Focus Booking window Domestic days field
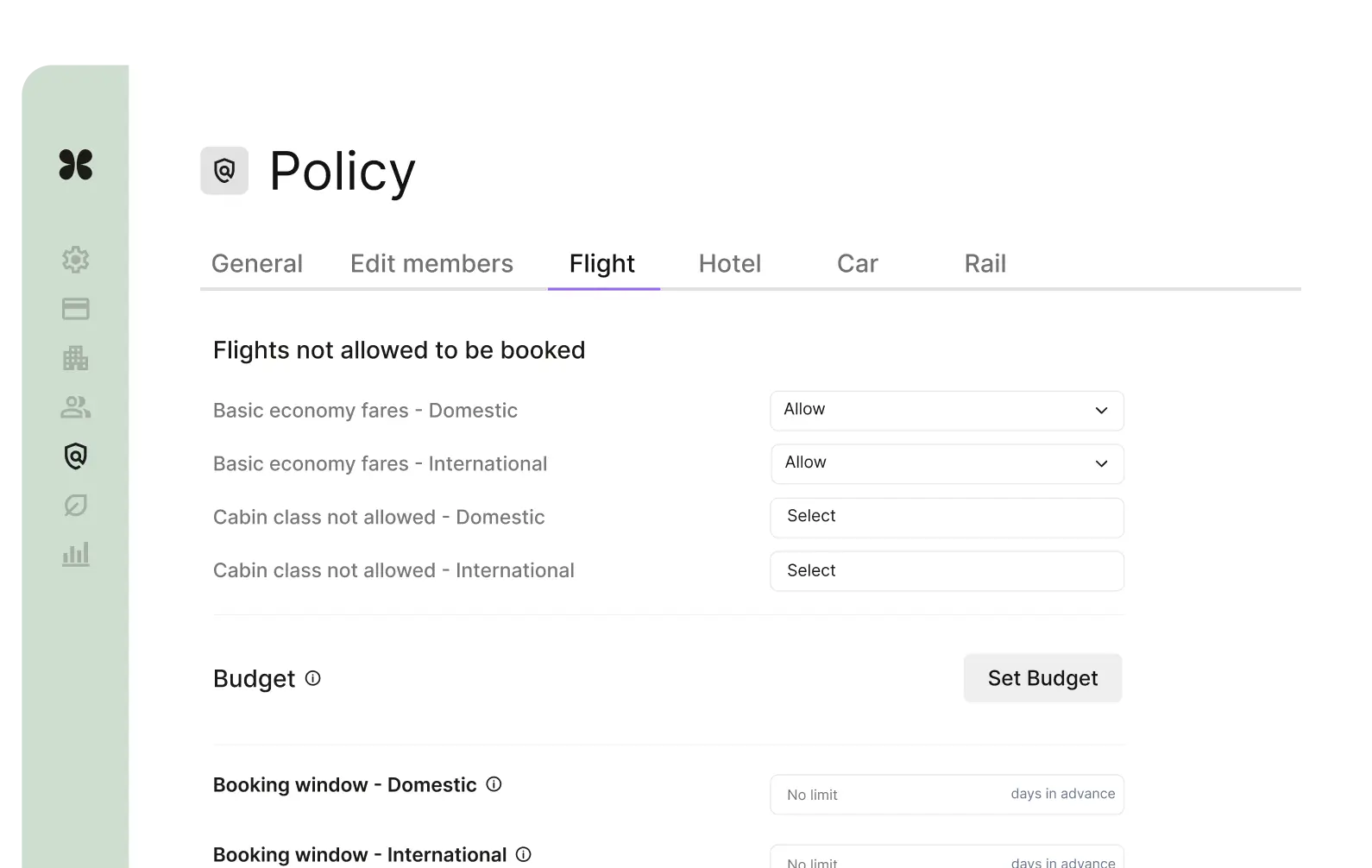The height and width of the screenshot is (868, 1372). tap(947, 795)
